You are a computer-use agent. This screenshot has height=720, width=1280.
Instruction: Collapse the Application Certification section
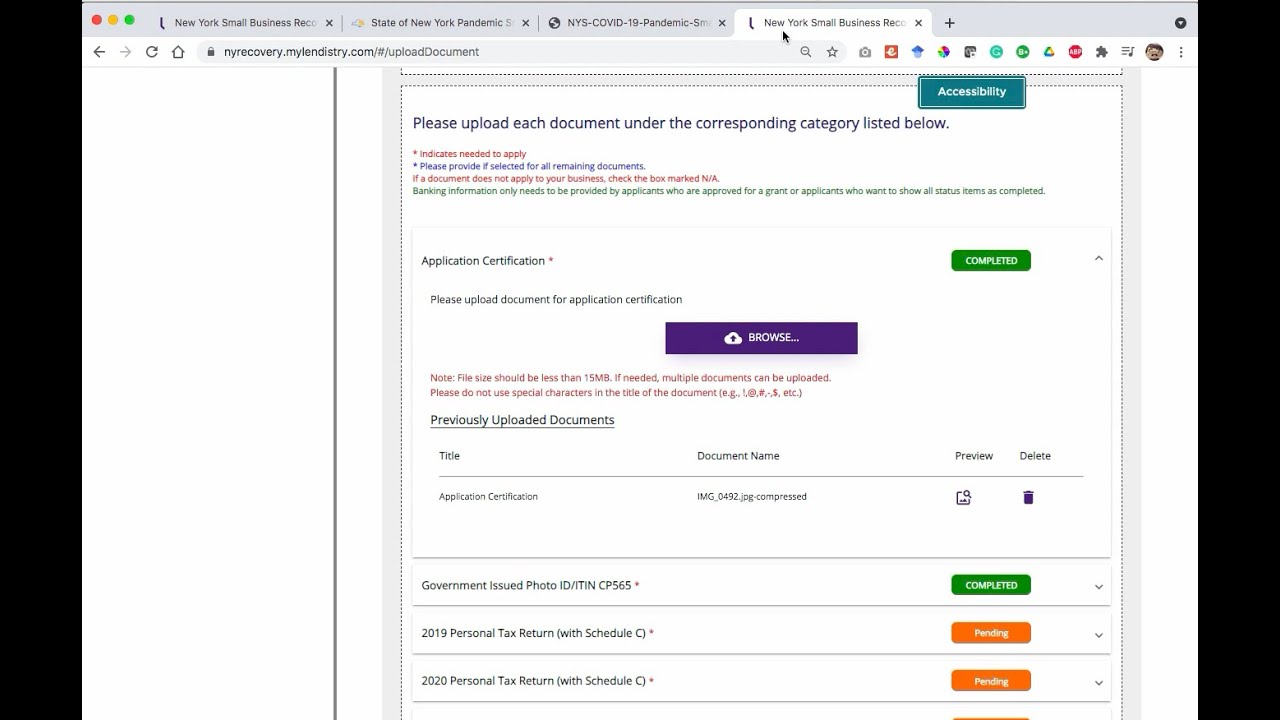tap(1098, 259)
